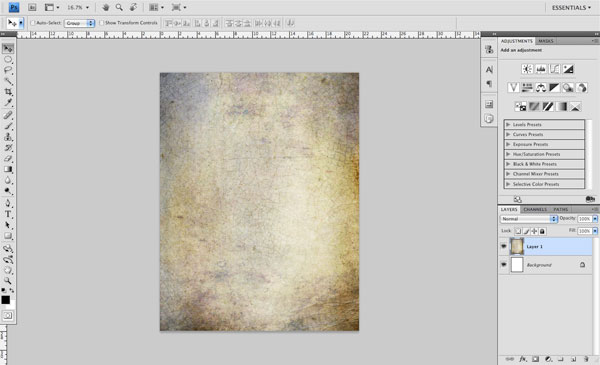Open the Normal blend mode dropdown
The image size is (600, 365).
[529, 219]
